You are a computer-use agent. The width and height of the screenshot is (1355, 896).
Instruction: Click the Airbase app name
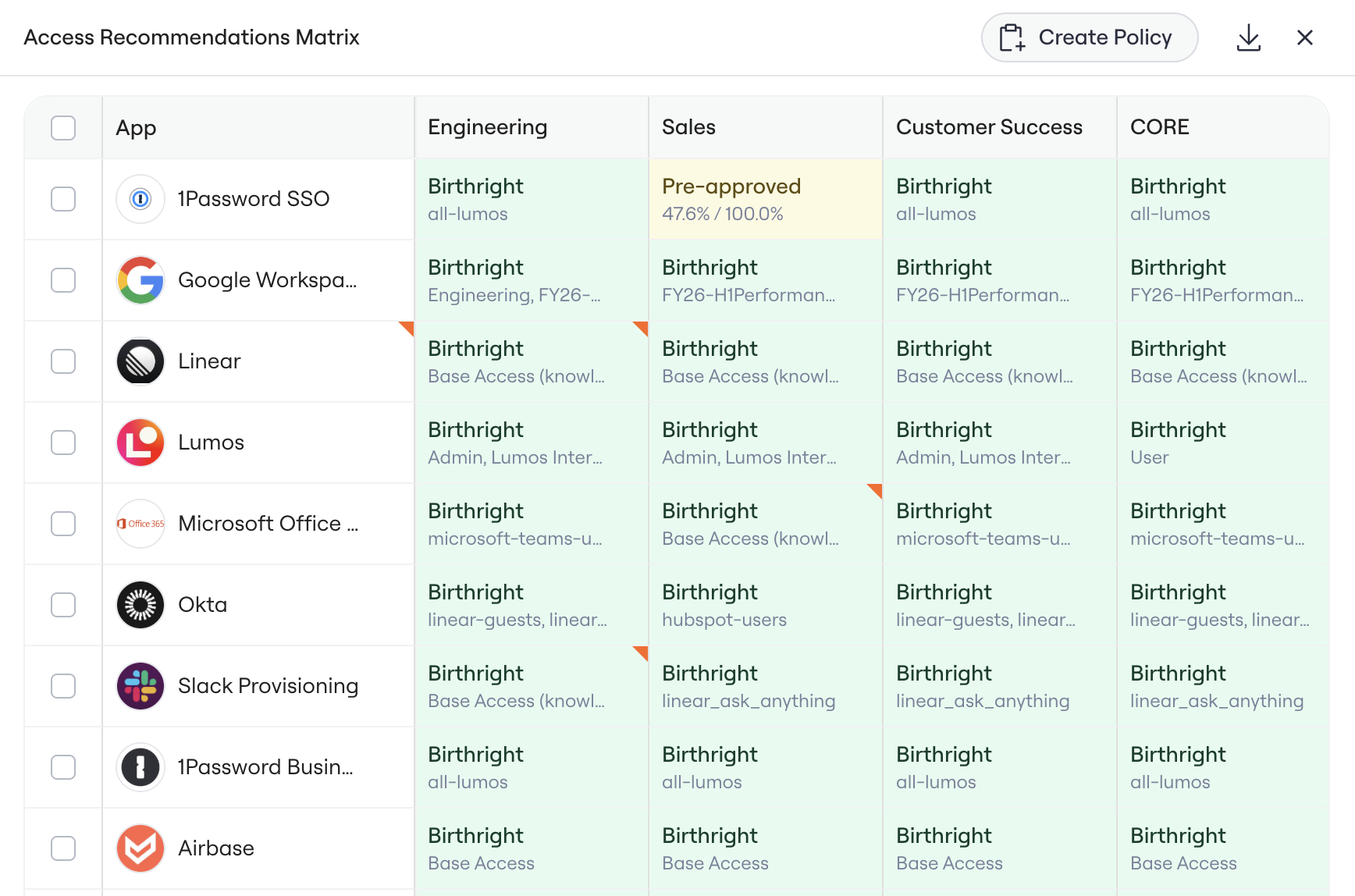point(216,848)
